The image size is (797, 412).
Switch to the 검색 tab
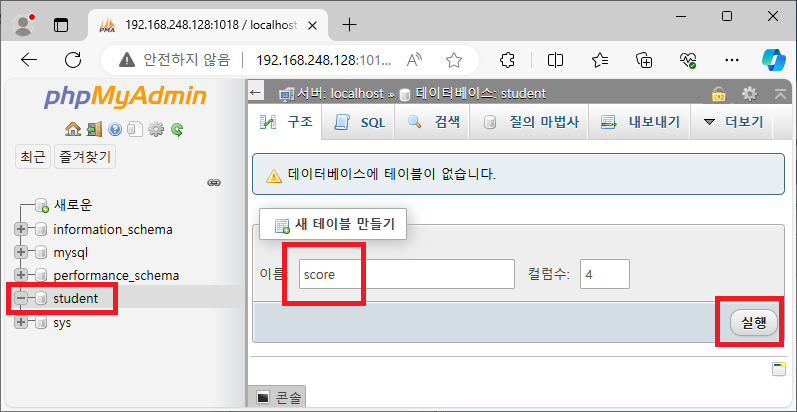[432, 122]
